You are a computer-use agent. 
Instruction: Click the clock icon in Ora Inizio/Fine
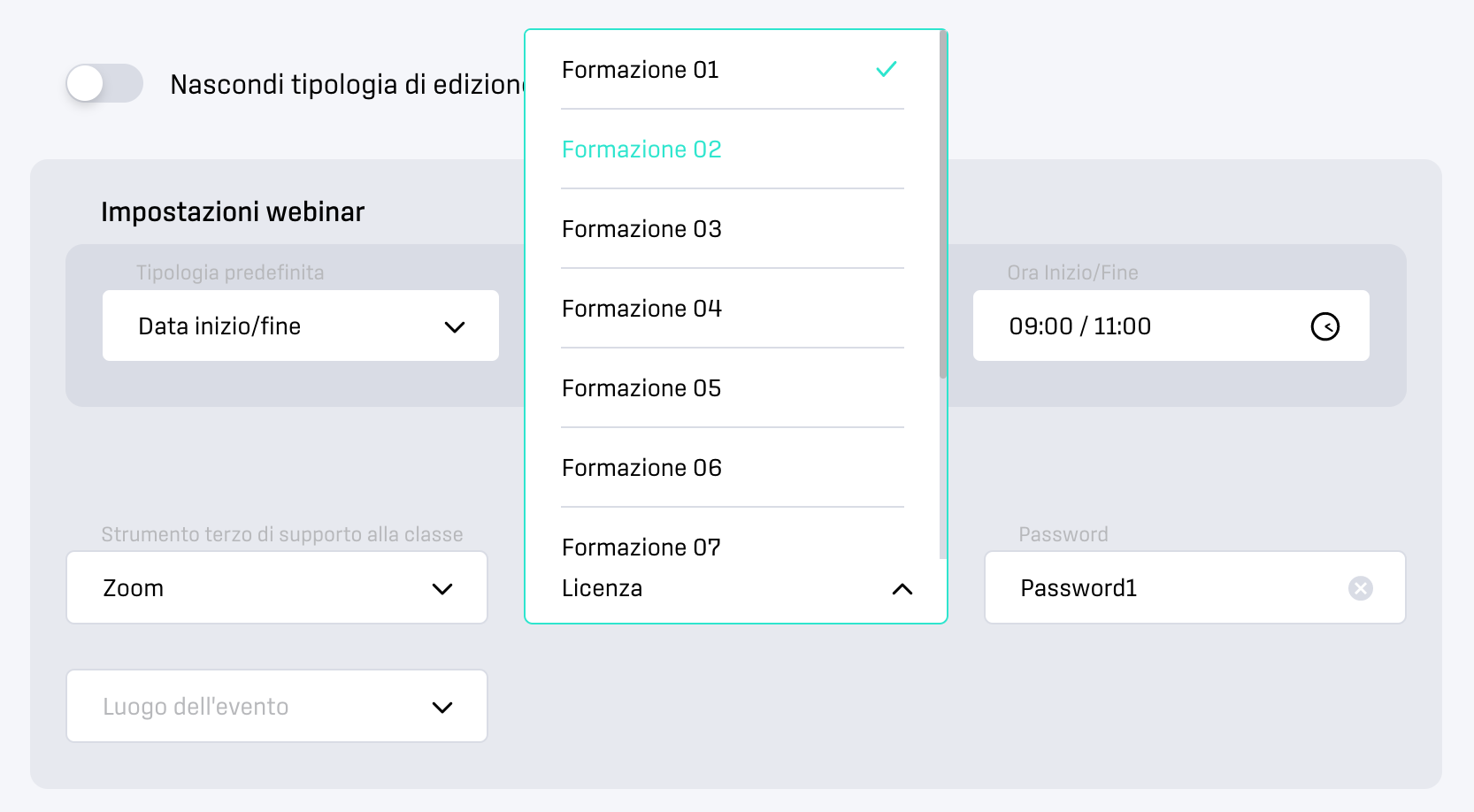[x=1324, y=326]
